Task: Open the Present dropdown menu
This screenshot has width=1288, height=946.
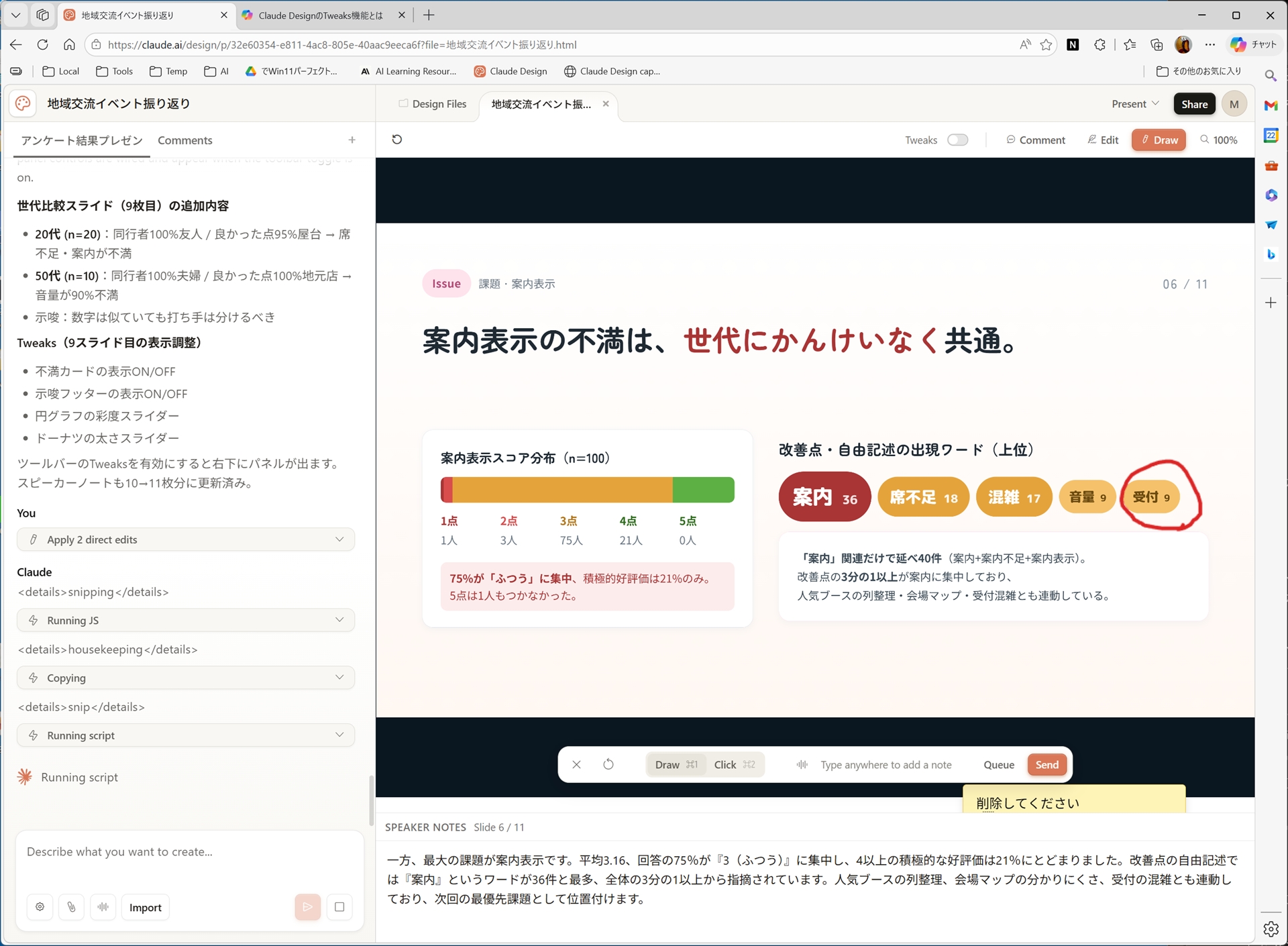Action: [1134, 103]
